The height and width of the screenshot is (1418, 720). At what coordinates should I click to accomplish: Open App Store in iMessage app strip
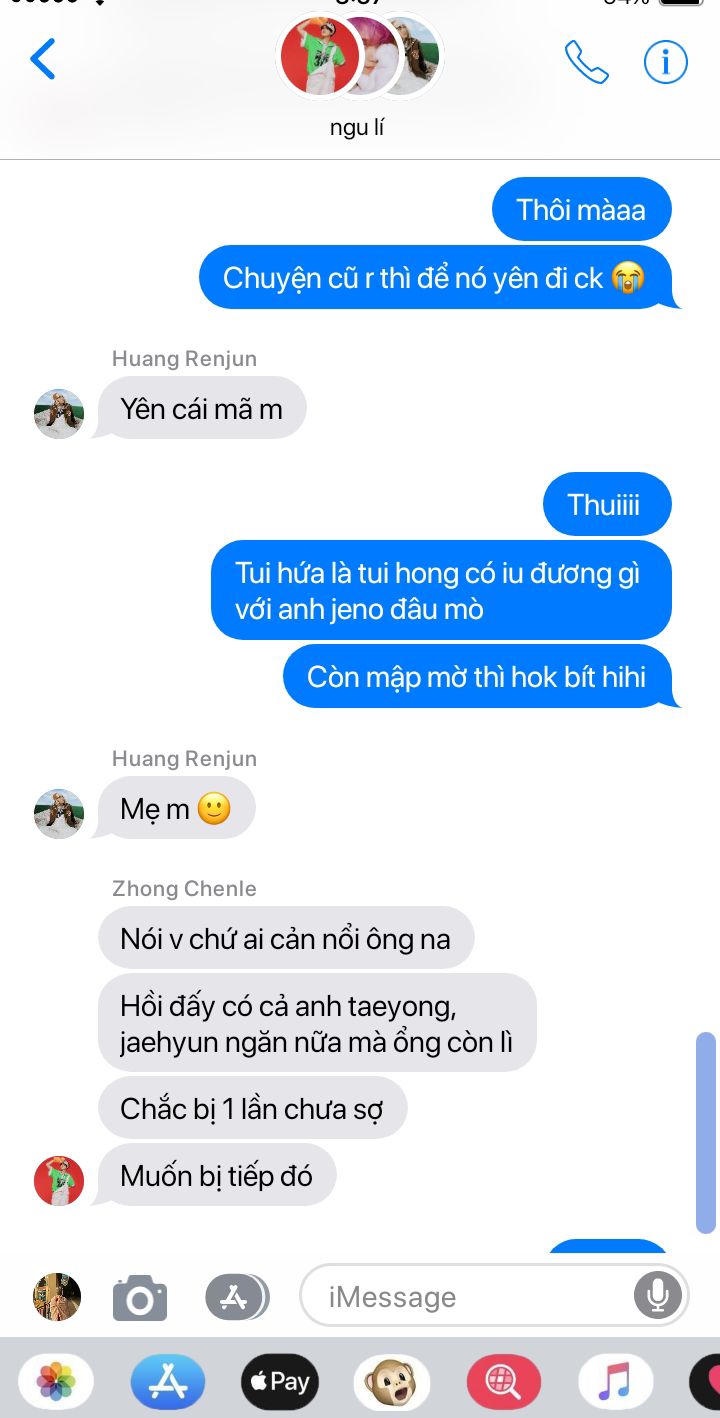coord(168,1382)
